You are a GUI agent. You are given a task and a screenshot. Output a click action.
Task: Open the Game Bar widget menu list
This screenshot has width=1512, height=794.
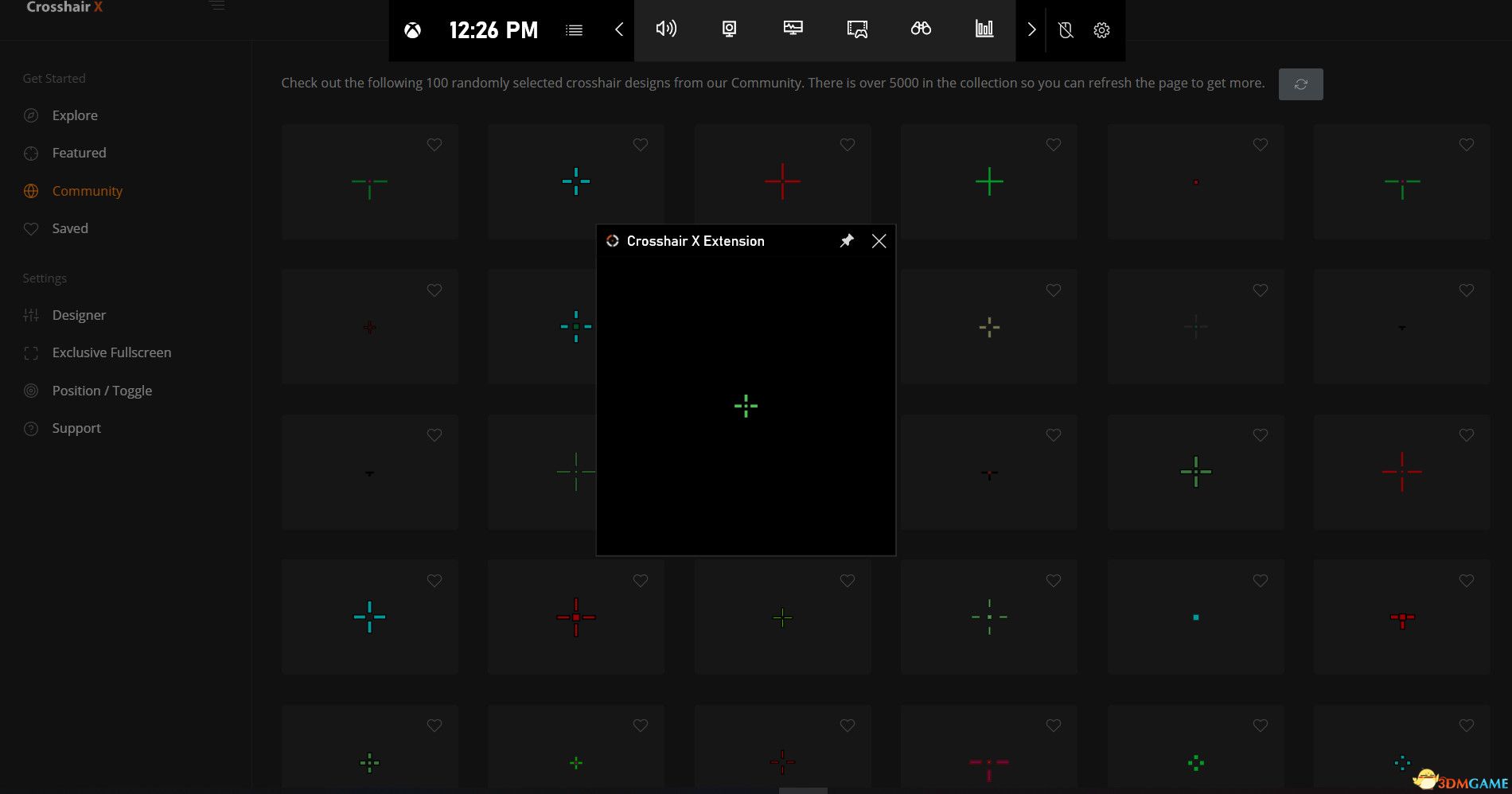(574, 30)
